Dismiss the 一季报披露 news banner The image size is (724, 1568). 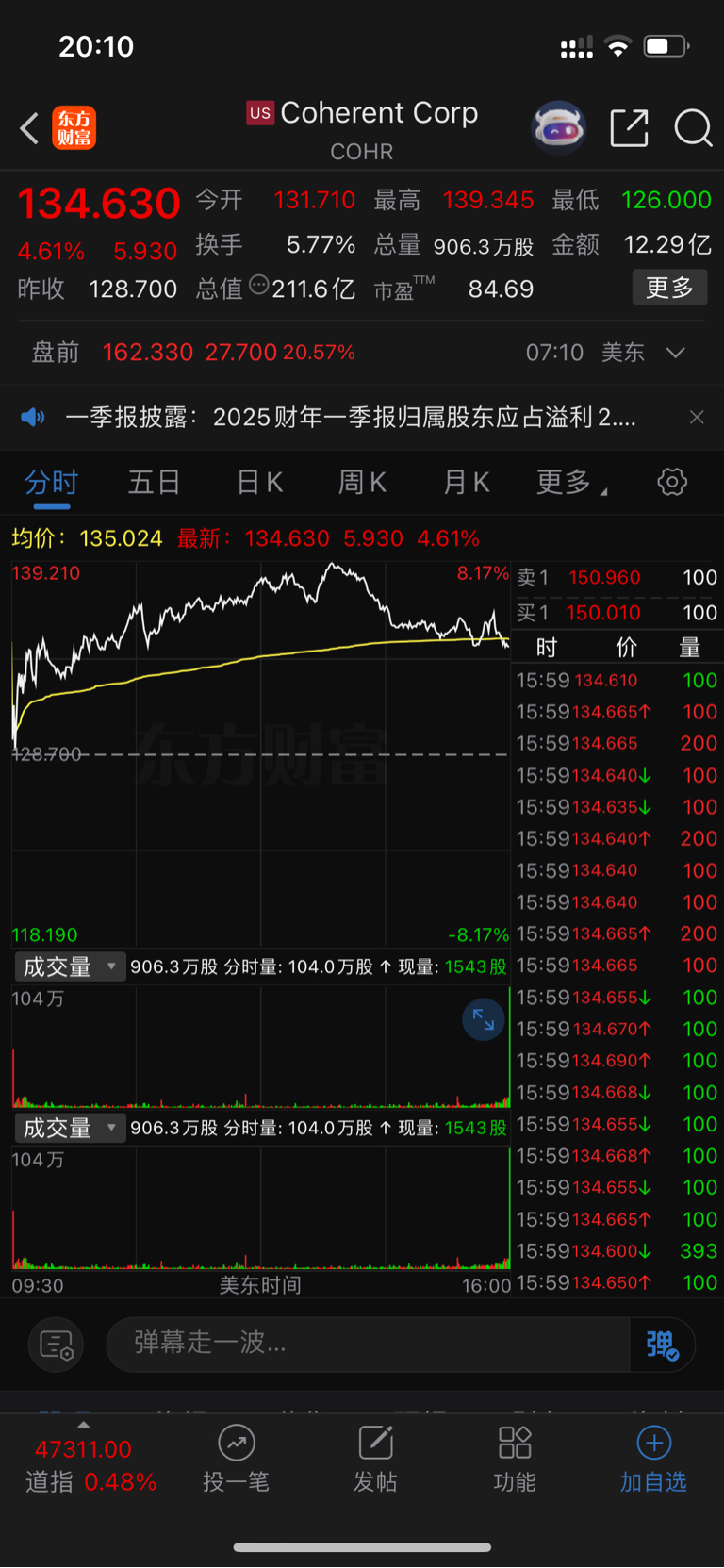697,417
